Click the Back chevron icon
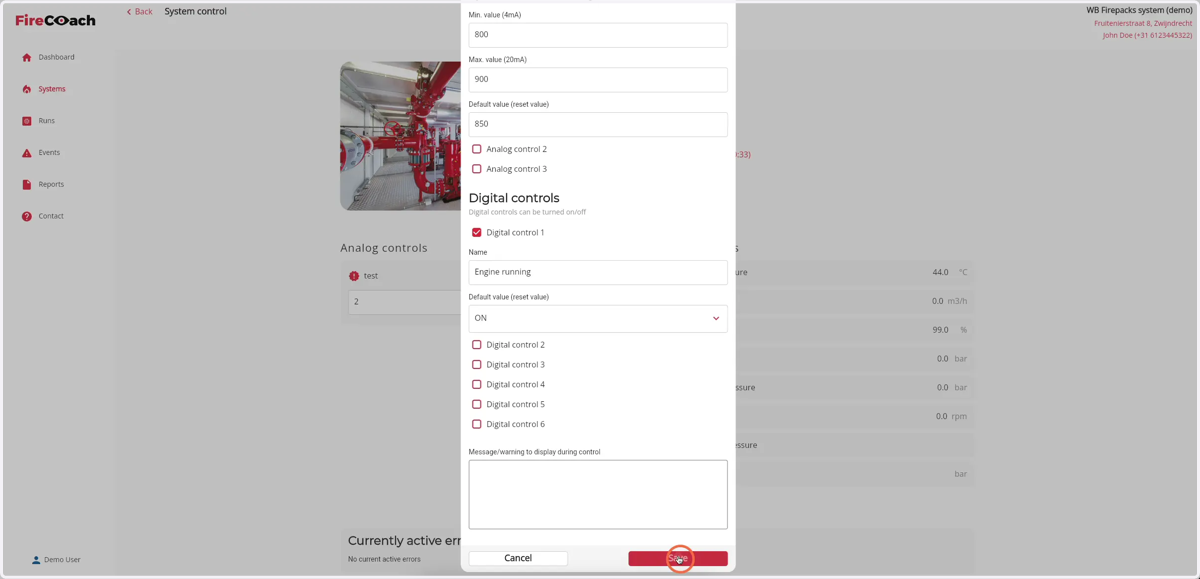This screenshot has width=1200, height=579. [129, 12]
